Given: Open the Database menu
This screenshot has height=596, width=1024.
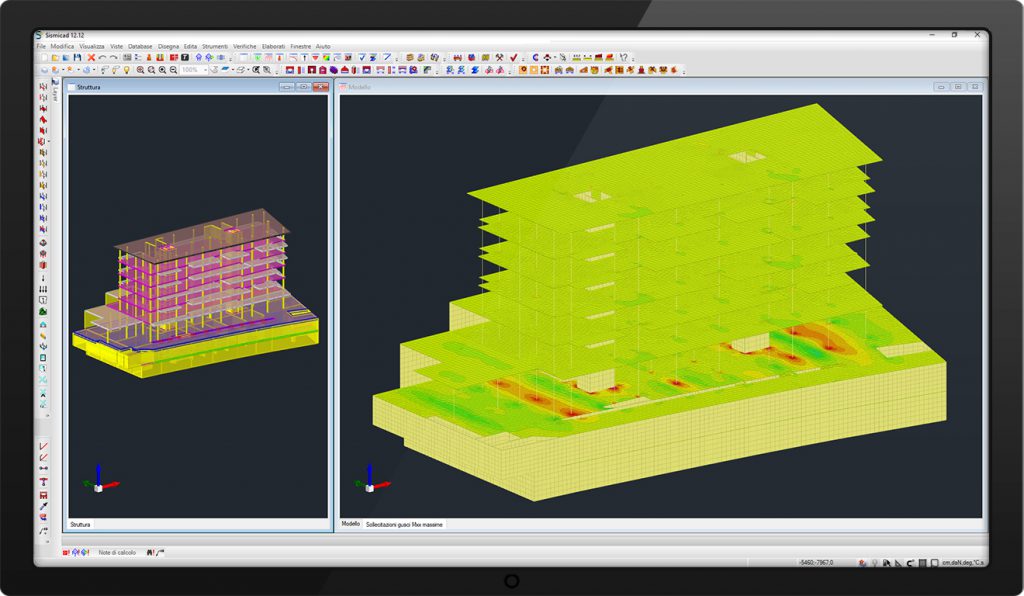Looking at the screenshot, I should coord(140,46).
